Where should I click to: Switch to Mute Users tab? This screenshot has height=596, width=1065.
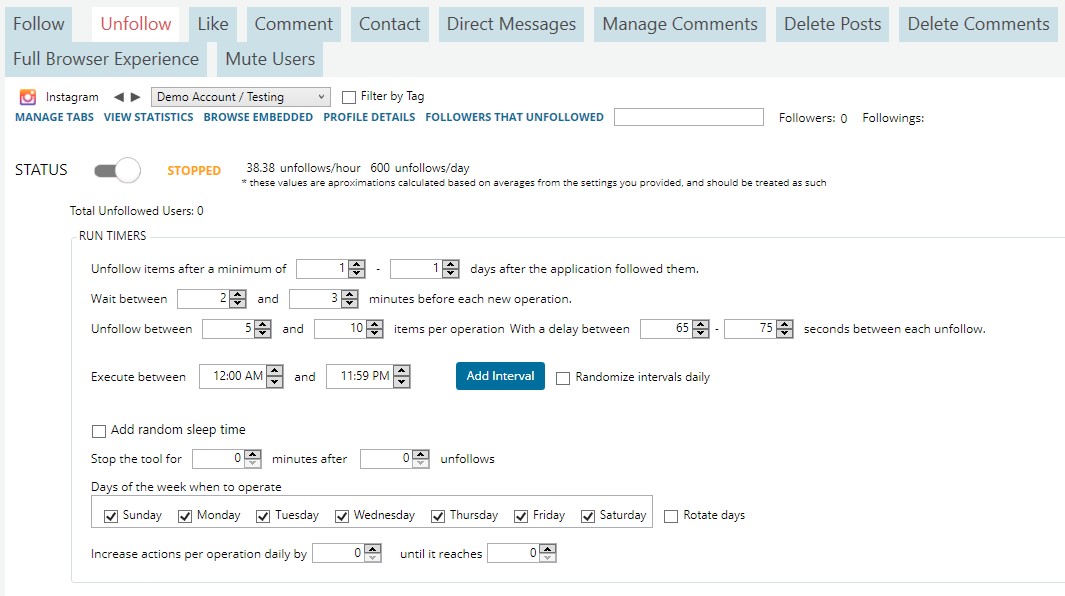tap(270, 59)
